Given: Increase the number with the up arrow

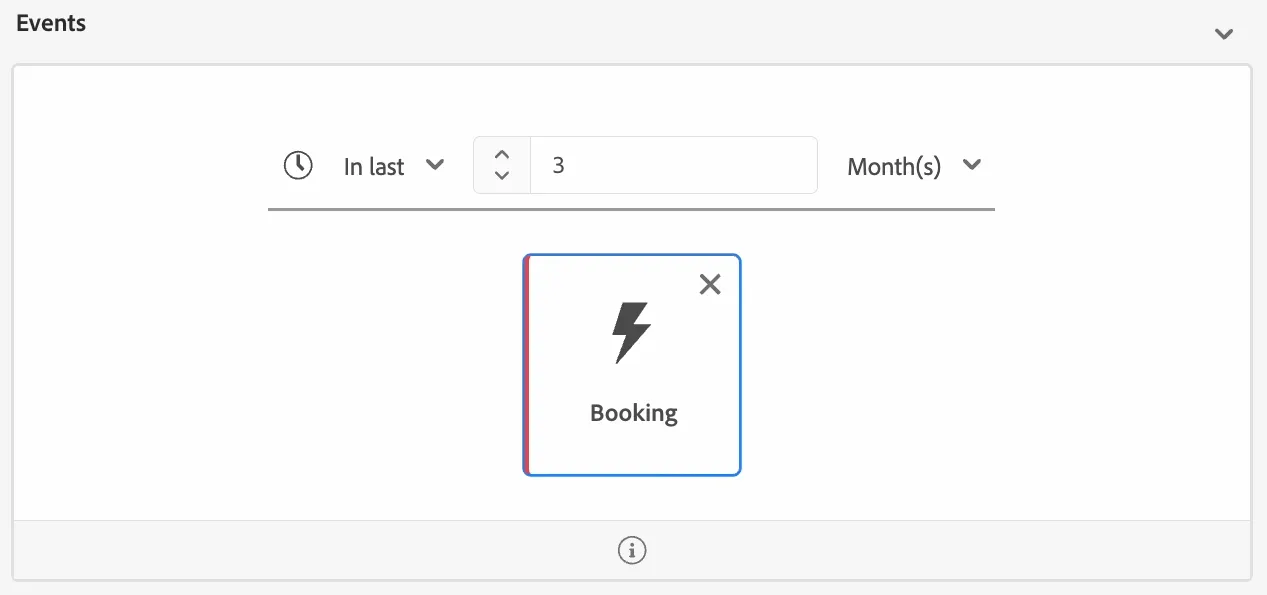Looking at the screenshot, I should pyautogui.click(x=502, y=154).
